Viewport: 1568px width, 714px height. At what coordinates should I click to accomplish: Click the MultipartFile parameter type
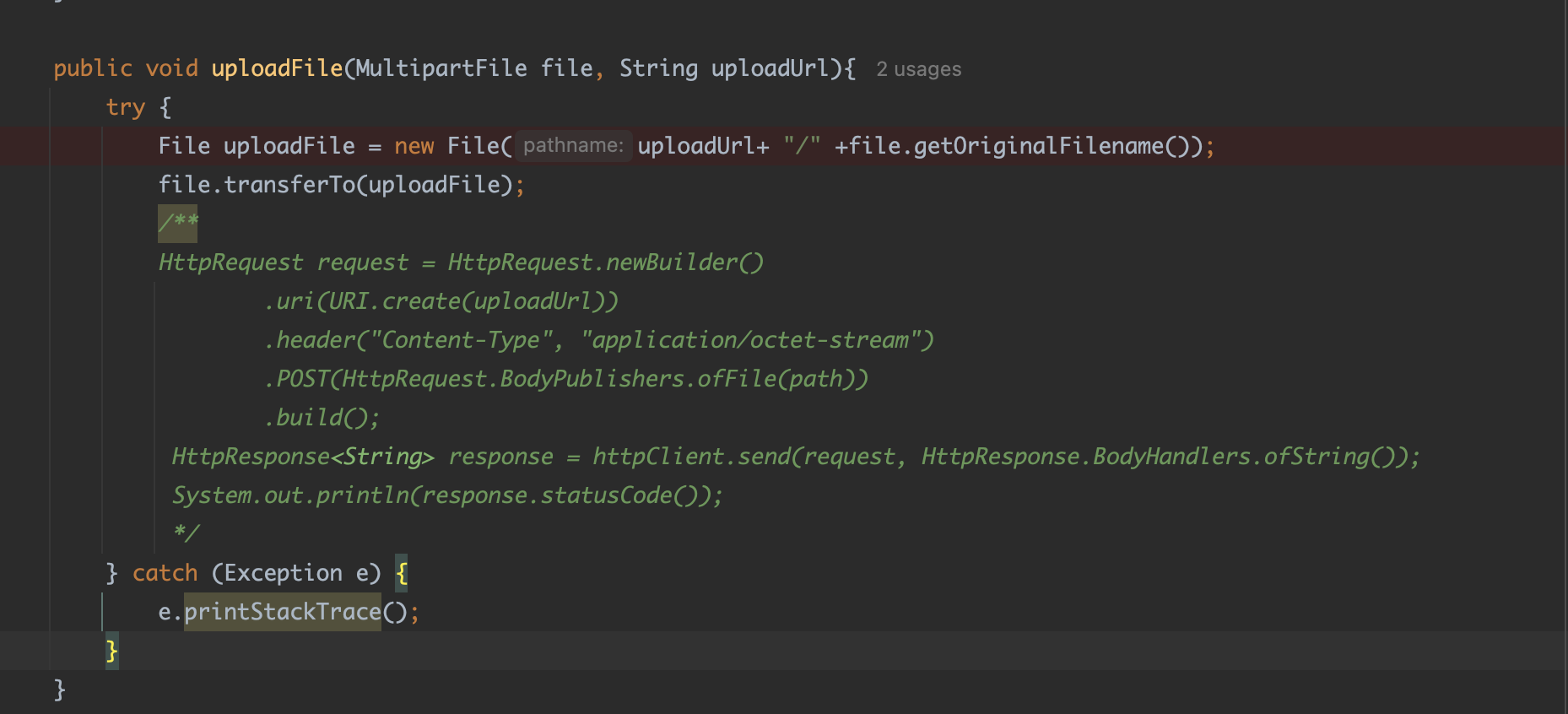[x=441, y=68]
